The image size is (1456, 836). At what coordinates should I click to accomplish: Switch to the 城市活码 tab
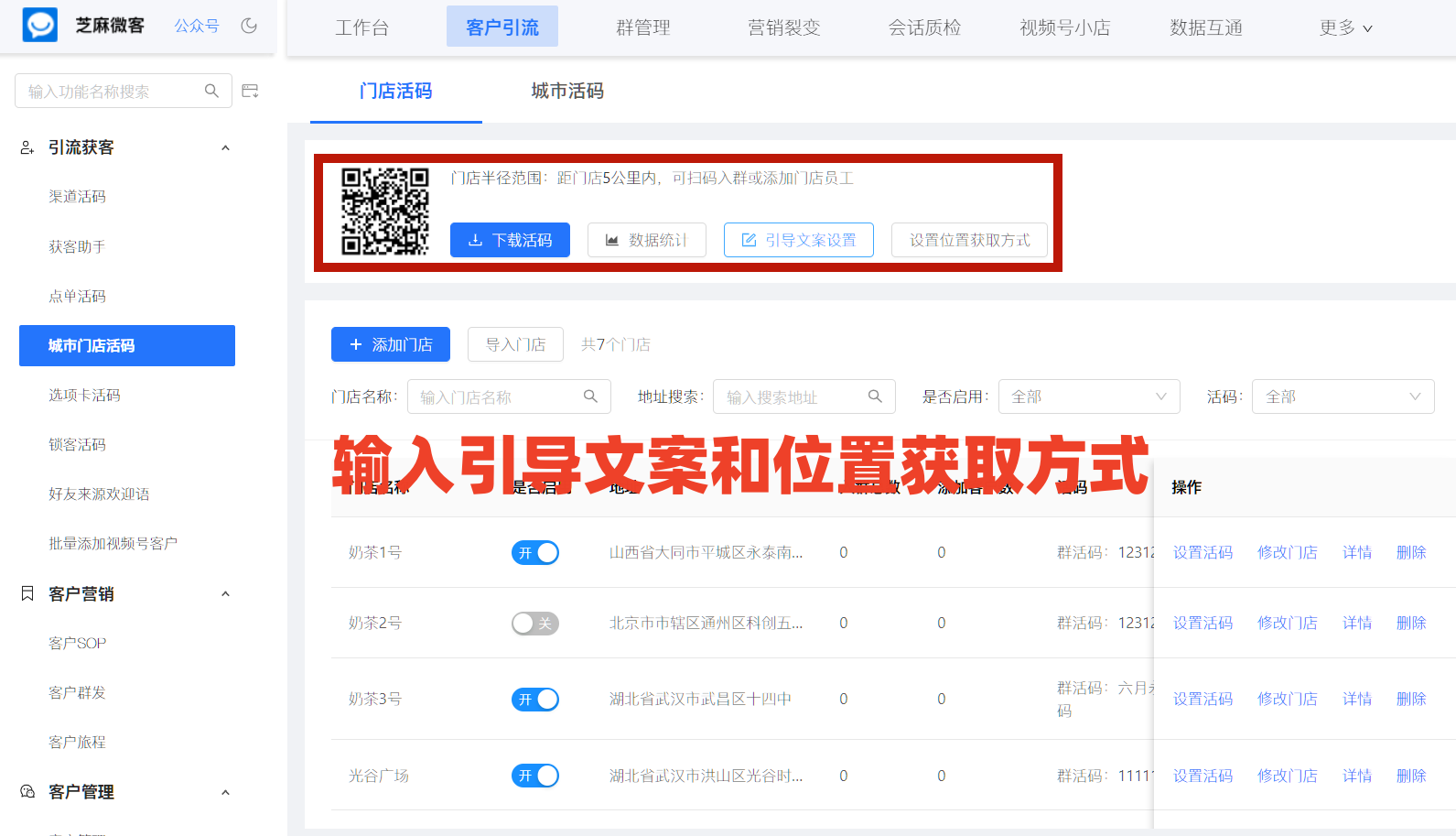567,91
